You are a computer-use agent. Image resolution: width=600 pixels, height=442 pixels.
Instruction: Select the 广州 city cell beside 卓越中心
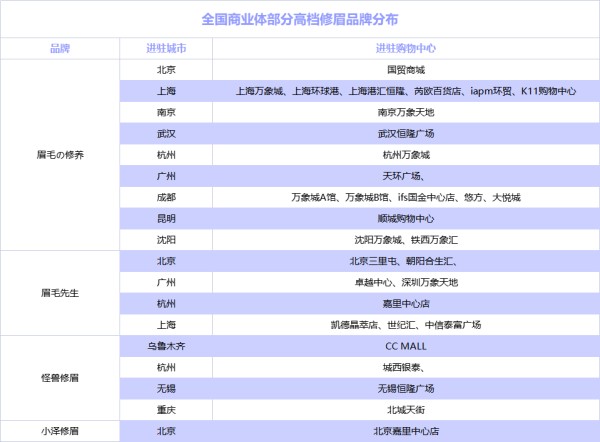[x=166, y=282]
